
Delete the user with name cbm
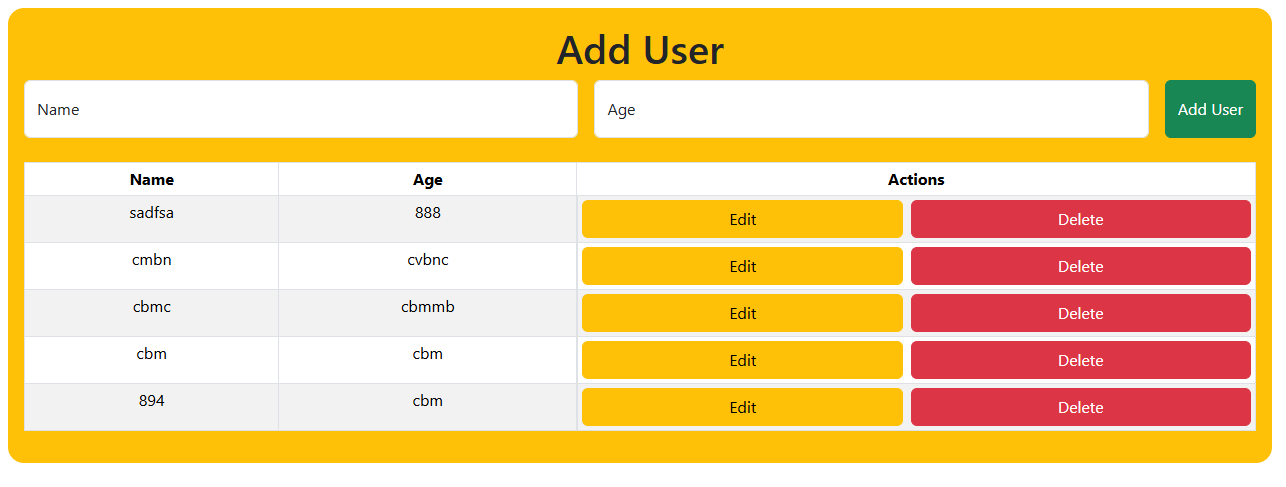click(1080, 360)
